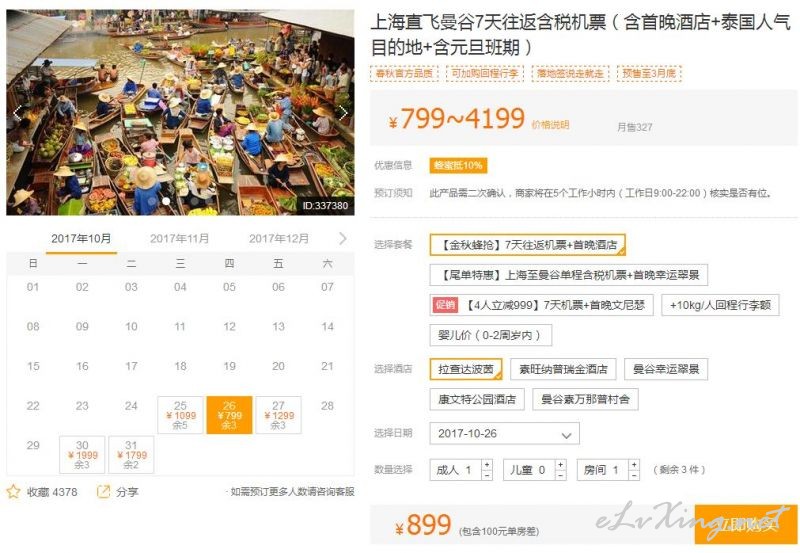Switch calendar to 2017年12月 tab

point(279,239)
